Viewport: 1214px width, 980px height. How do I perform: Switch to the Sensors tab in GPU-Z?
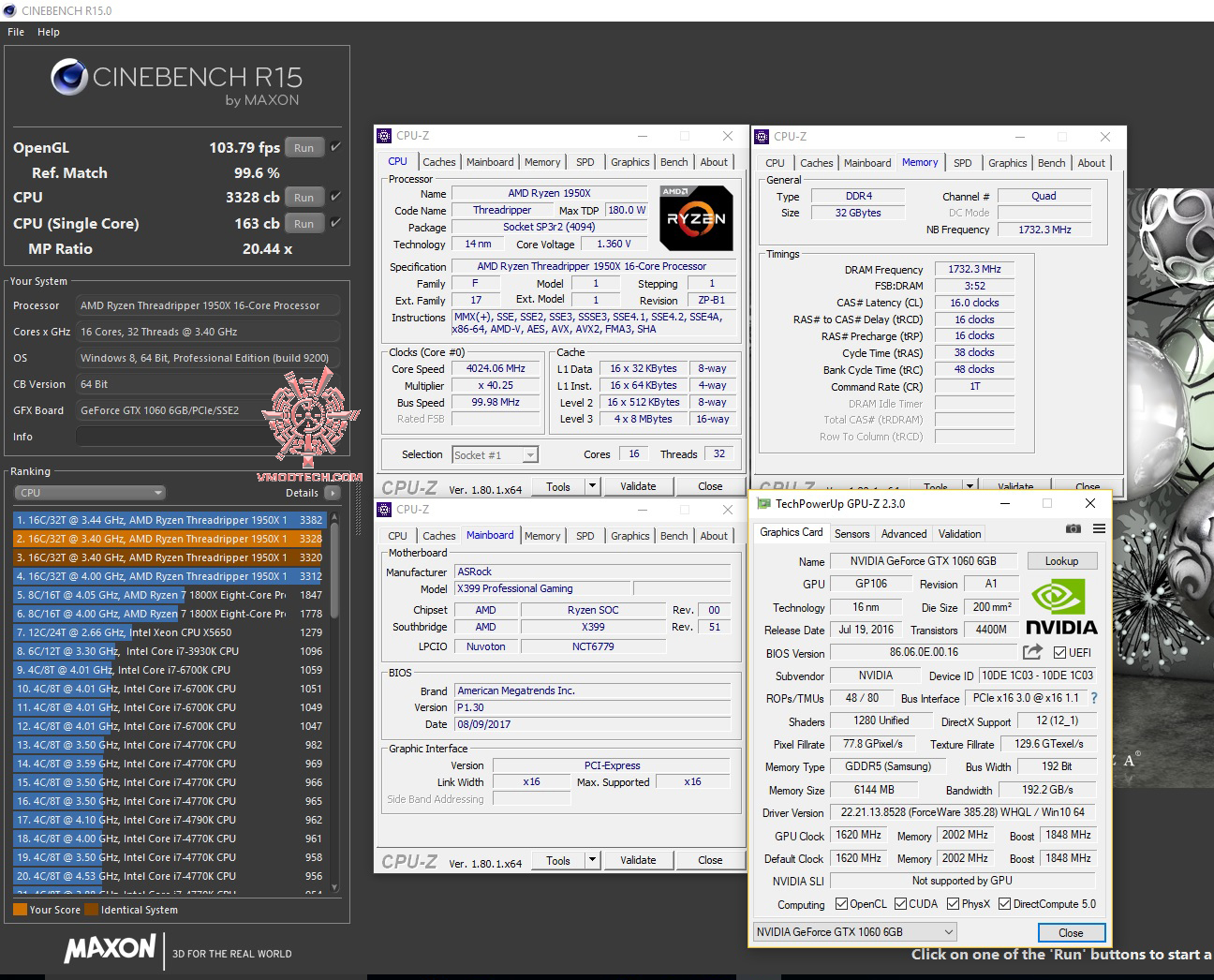coord(851,533)
